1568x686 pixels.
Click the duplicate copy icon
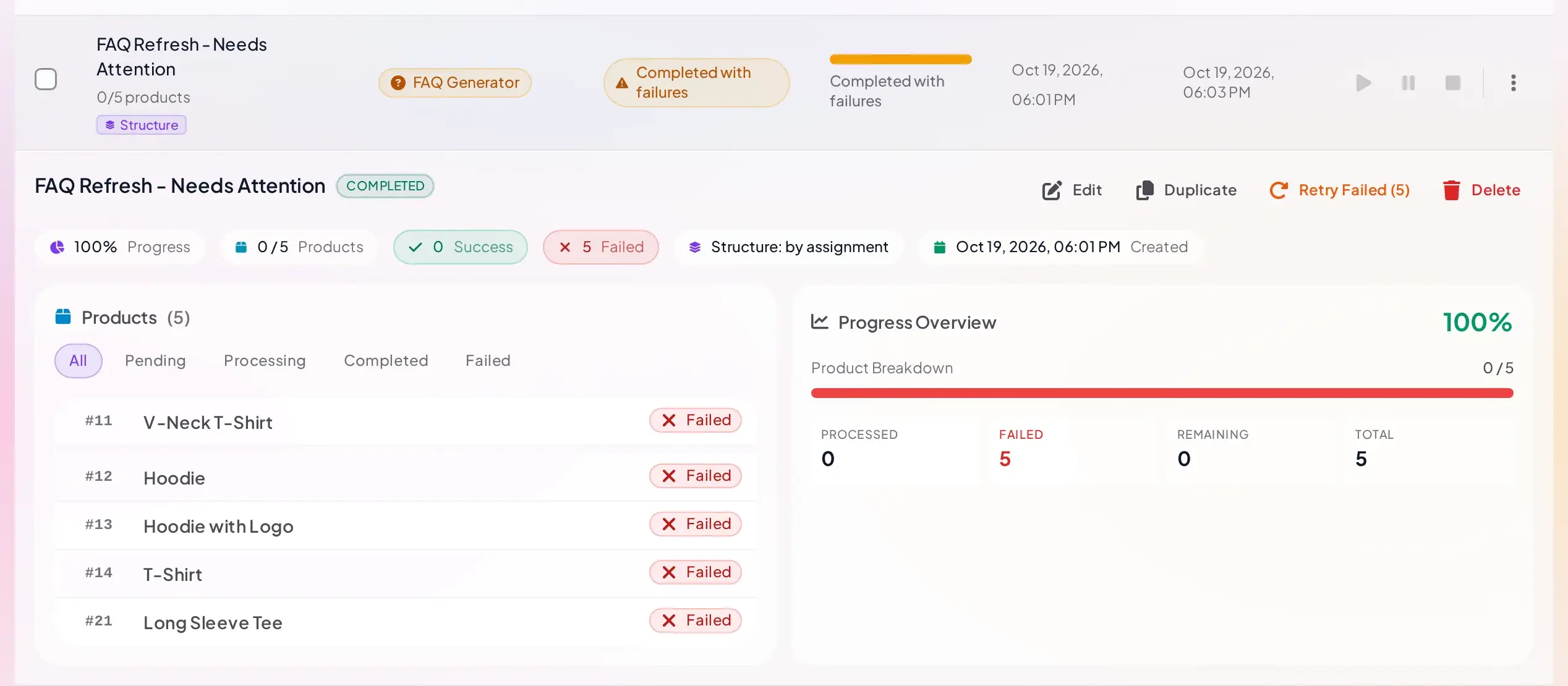[x=1144, y=190]
